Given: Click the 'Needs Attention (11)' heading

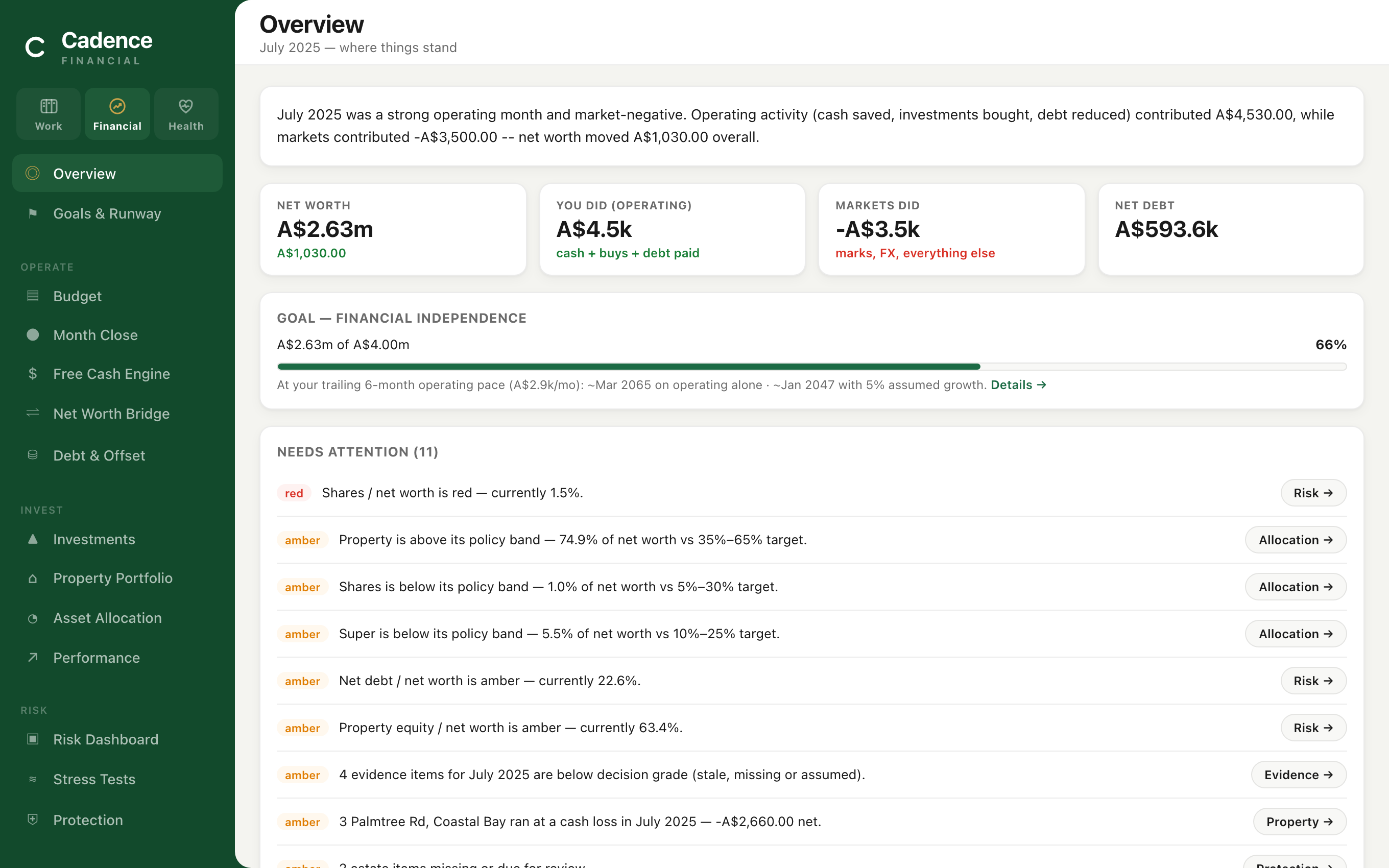Looking at the screenshot, I should point(357,452).
